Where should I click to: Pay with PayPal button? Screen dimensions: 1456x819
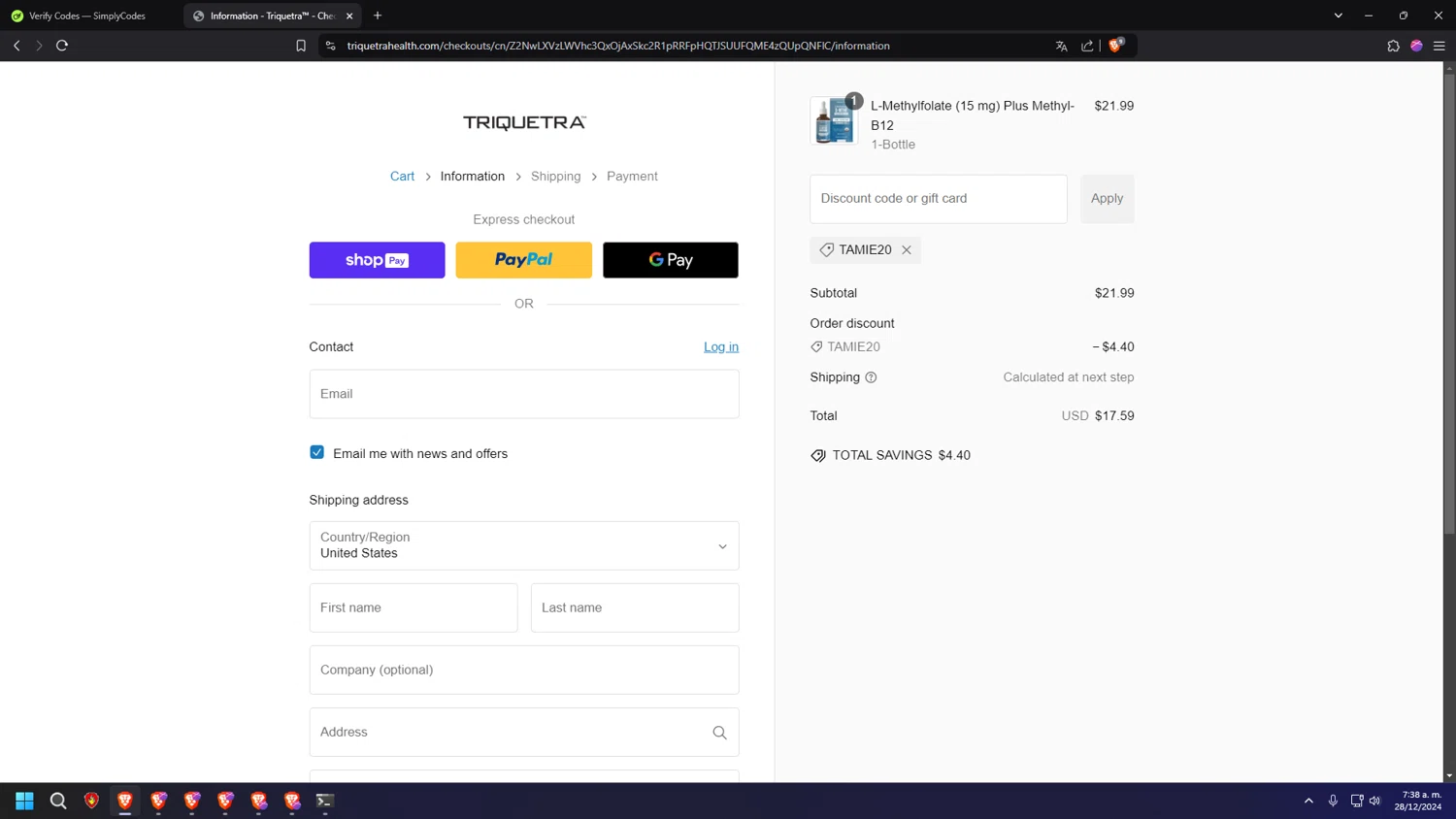524,260
